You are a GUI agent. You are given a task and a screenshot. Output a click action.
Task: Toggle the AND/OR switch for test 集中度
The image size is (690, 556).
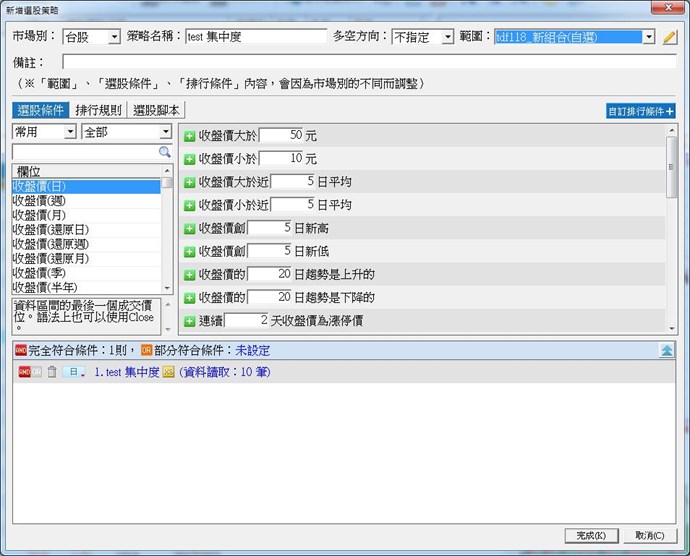click(x=30, y=372)
